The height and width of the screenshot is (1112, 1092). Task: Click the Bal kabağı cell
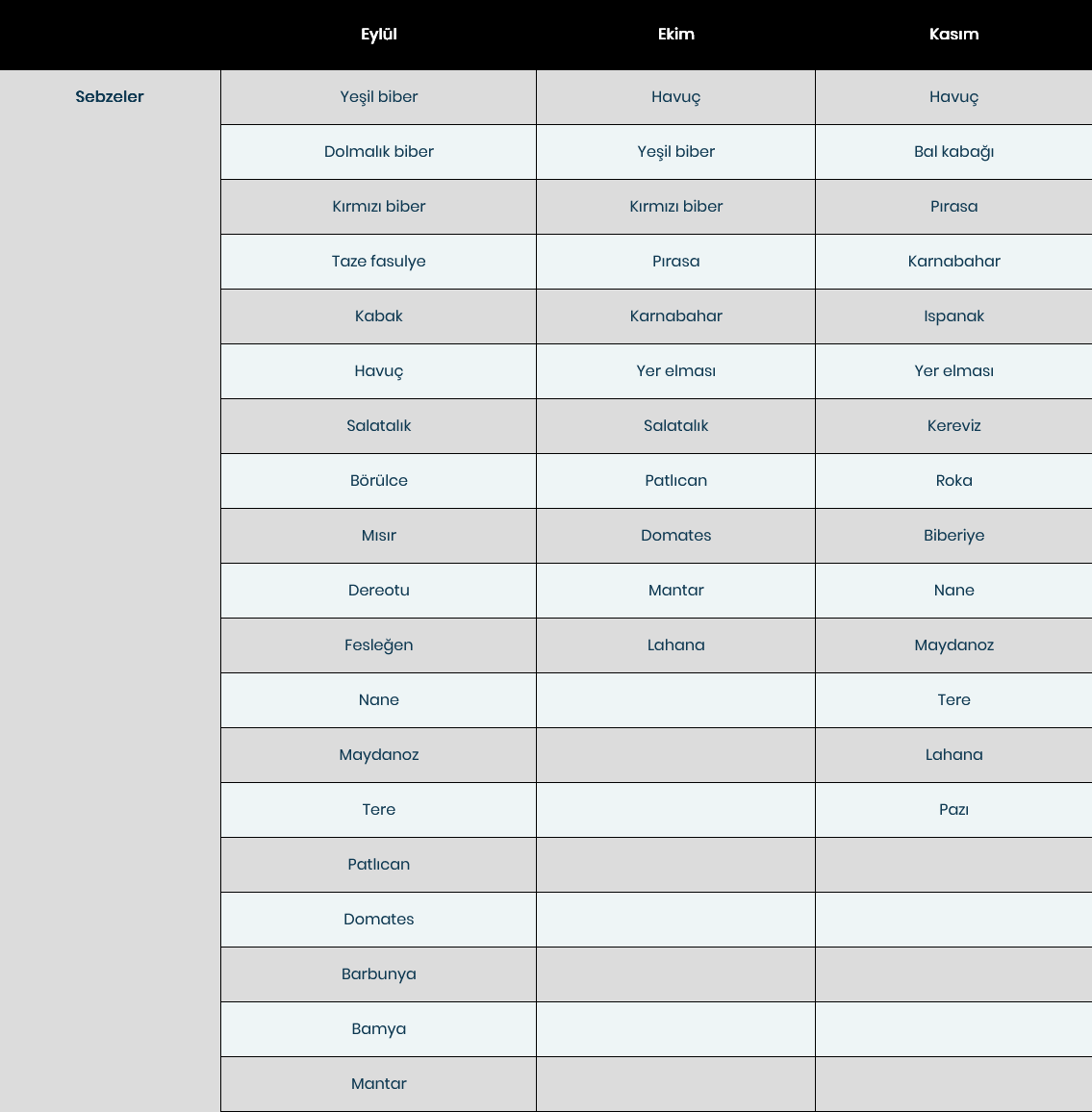tap(953, 152)
